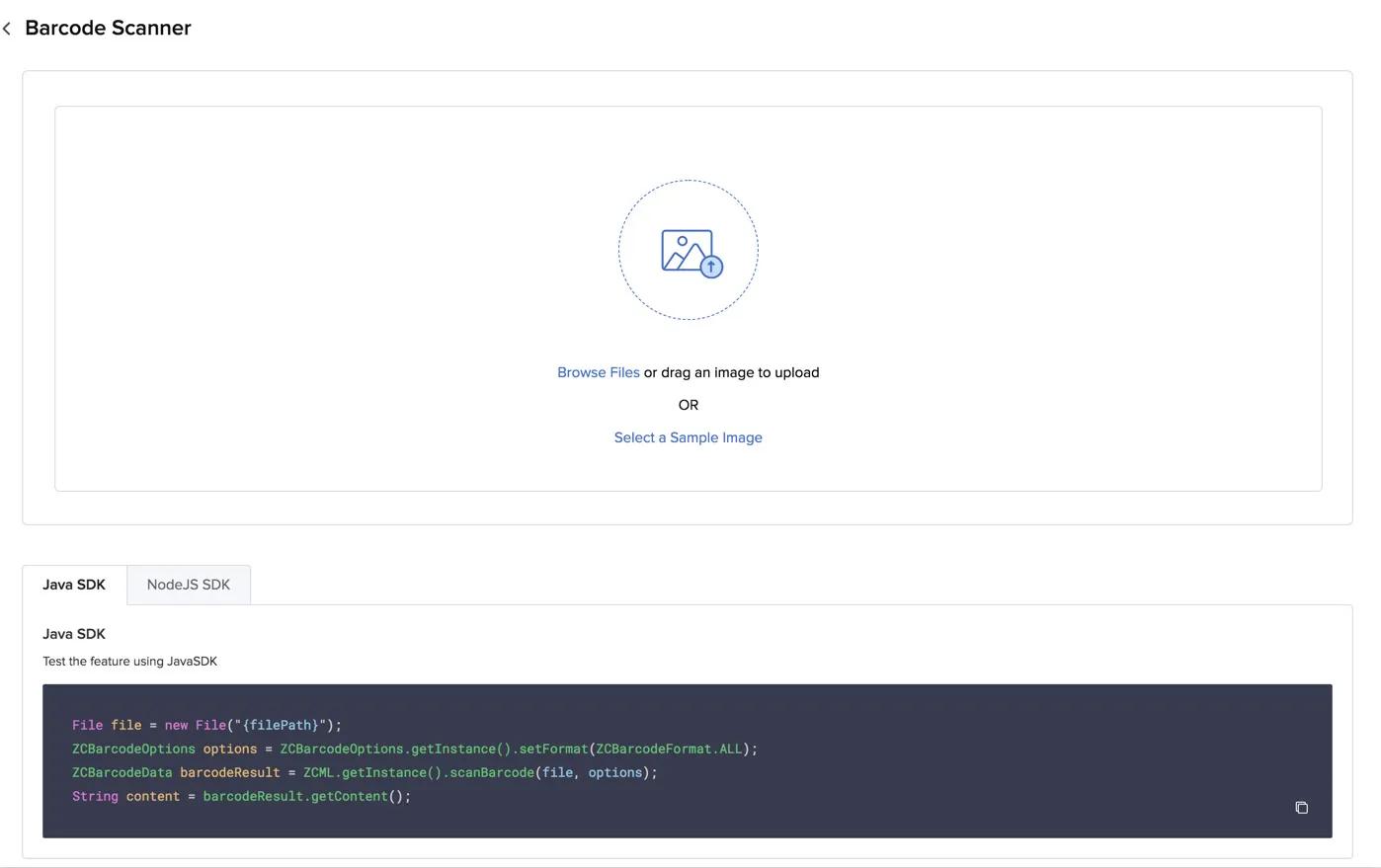Click the 'String content' code line

click(x=241, y=796)
